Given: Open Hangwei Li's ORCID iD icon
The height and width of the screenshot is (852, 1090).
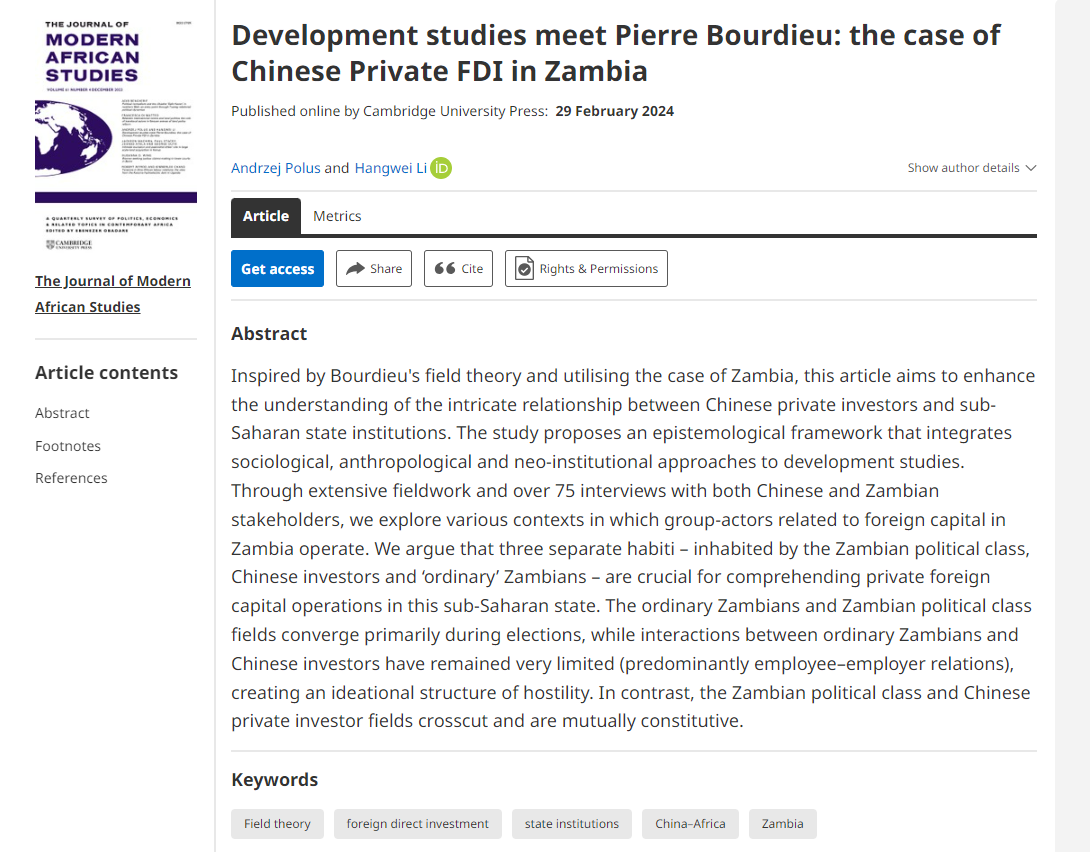Looking at the screenshot, I should pyautogui.click(x=441, y=168).
